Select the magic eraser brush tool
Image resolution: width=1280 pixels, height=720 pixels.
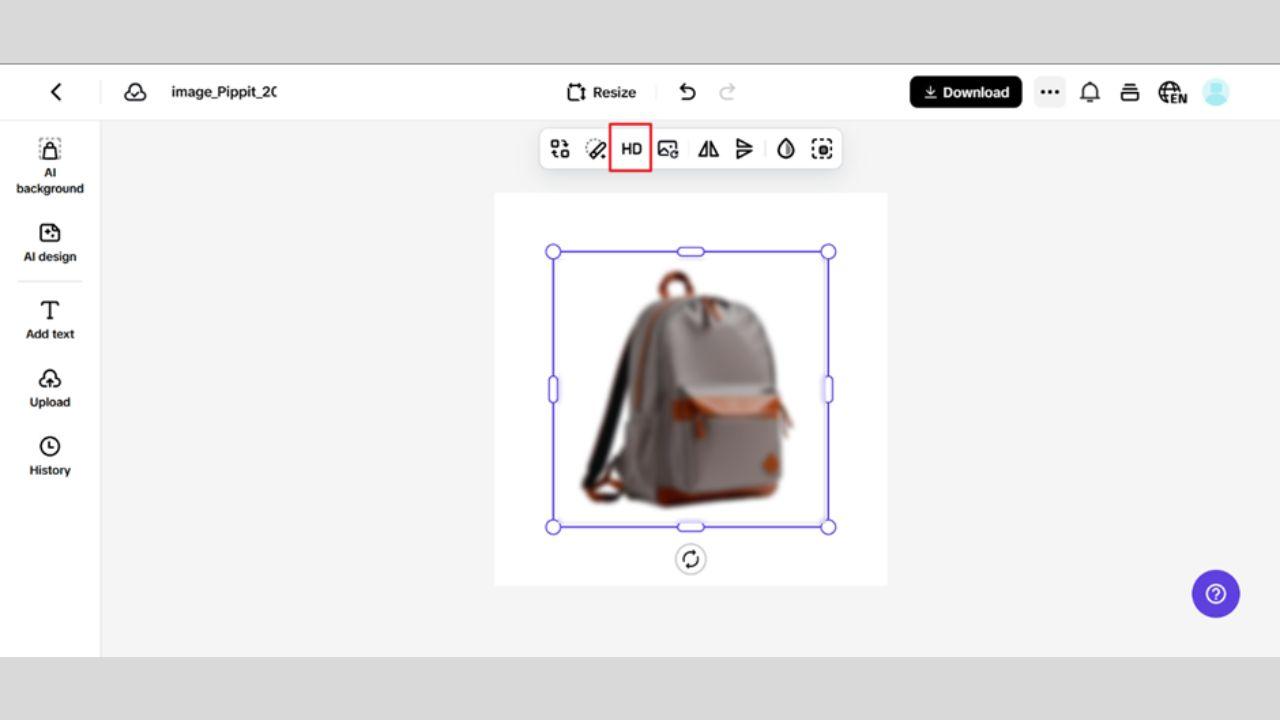(596, 149)
